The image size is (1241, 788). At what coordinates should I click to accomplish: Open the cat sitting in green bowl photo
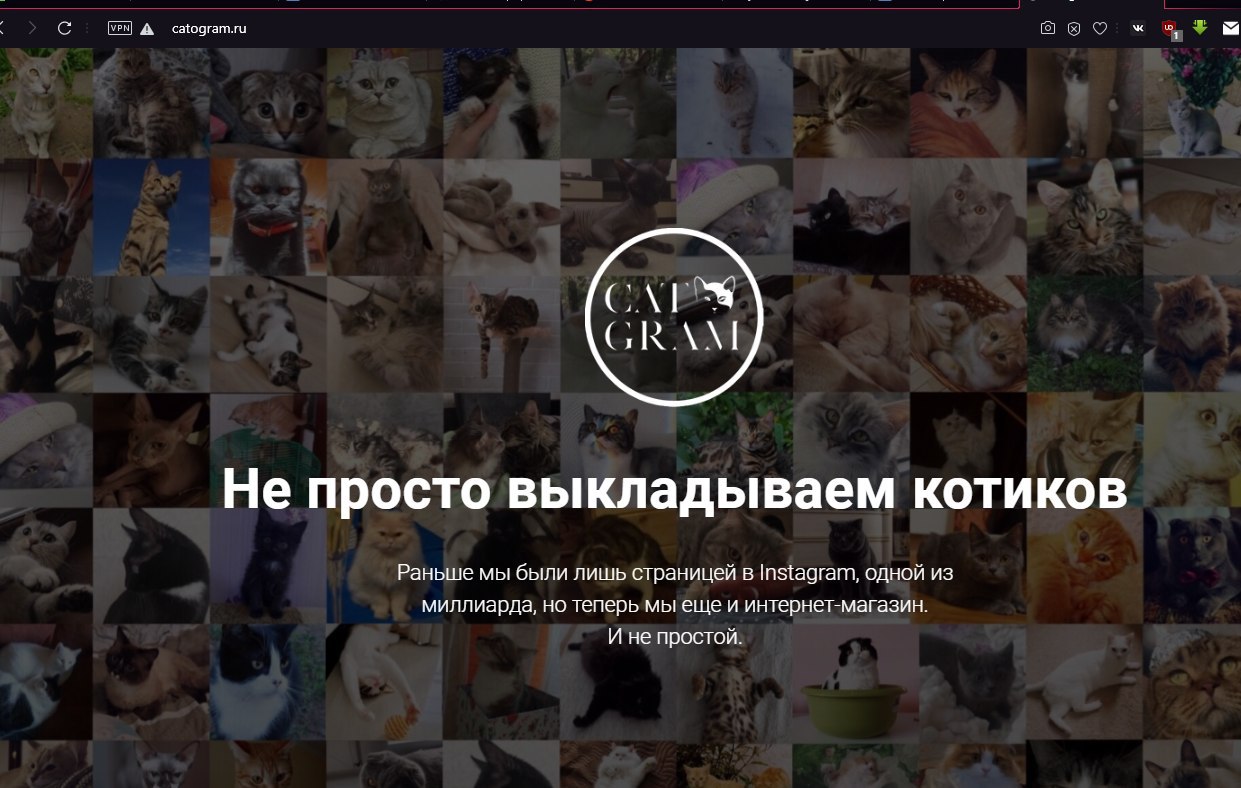[852, 683]
